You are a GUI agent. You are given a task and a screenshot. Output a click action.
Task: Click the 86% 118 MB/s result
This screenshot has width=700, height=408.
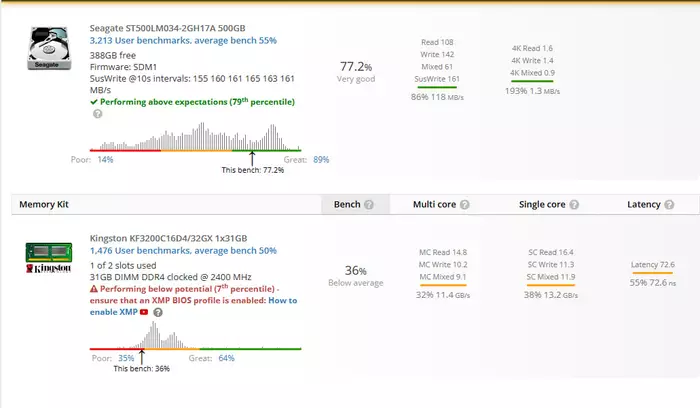pyautogui.click(x=437, y=97)
